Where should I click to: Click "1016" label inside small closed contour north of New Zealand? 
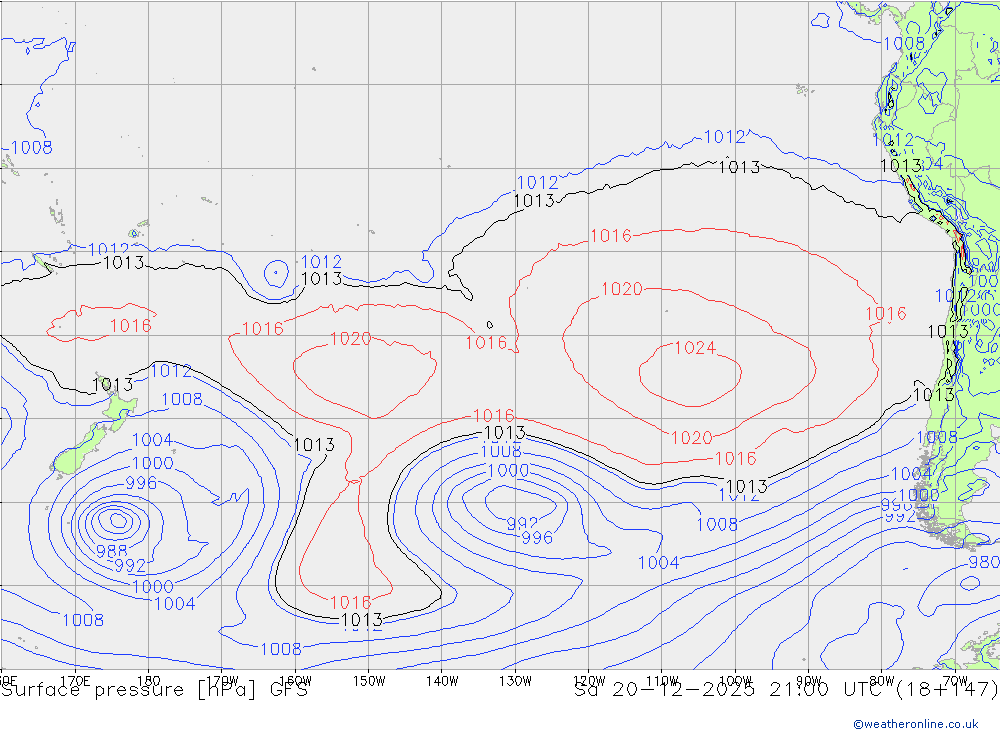(131, 326)
